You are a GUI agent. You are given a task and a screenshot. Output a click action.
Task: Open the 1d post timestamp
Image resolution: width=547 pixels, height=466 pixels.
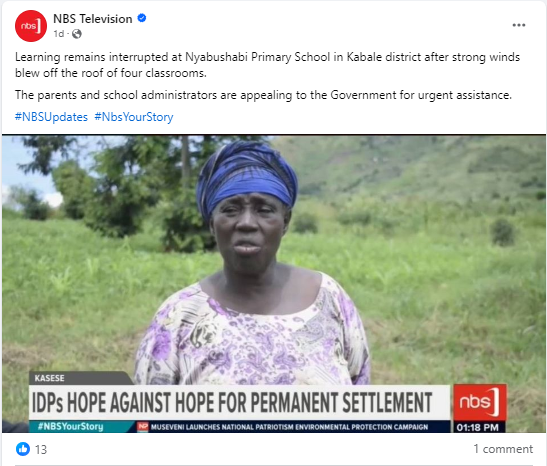tap(59, 34)
